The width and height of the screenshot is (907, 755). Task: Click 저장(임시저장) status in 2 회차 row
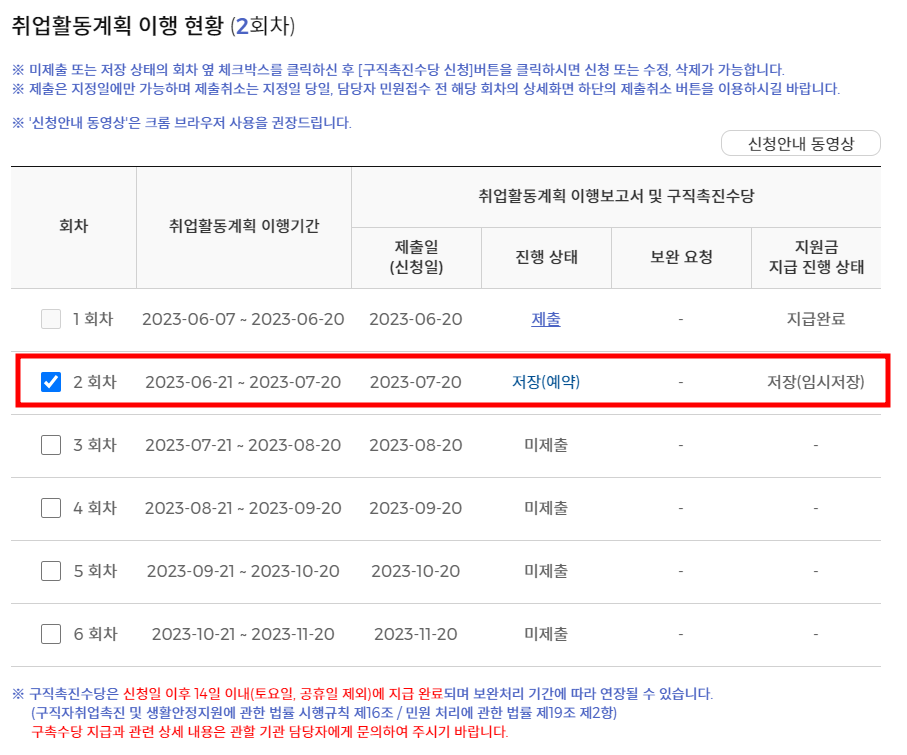point(816,382)
